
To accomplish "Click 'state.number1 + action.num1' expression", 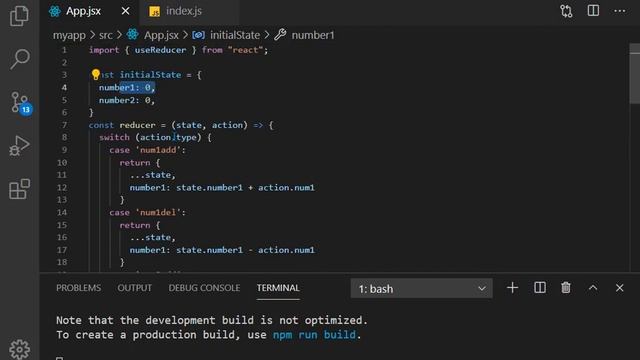I will pos(245,187).
